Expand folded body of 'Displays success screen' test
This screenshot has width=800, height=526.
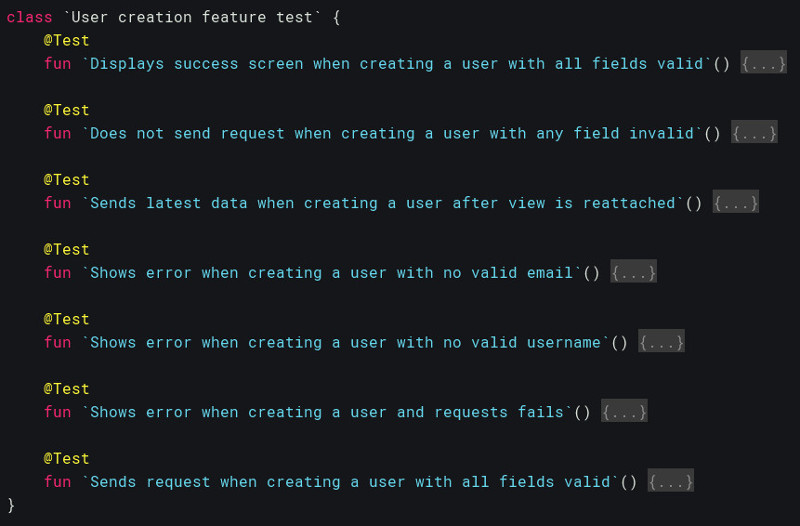(763, 64)
